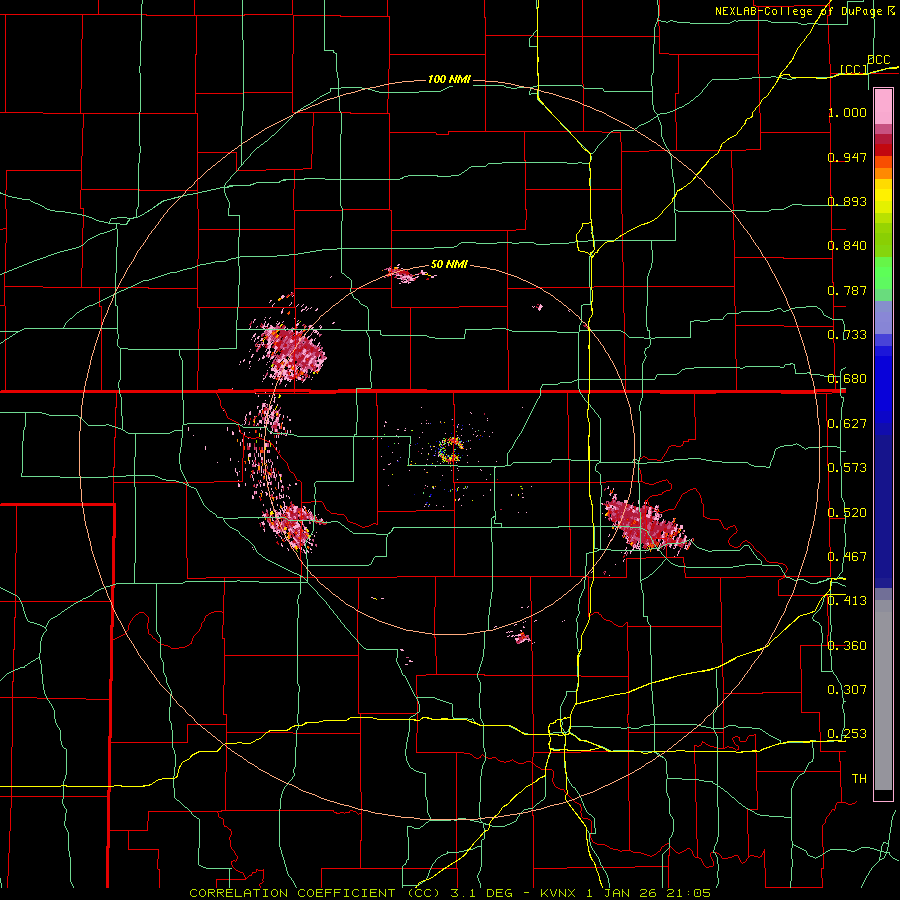Click the 100 NMI range ring label
This screenshot has width=900, height=900.
pos(449,79)
